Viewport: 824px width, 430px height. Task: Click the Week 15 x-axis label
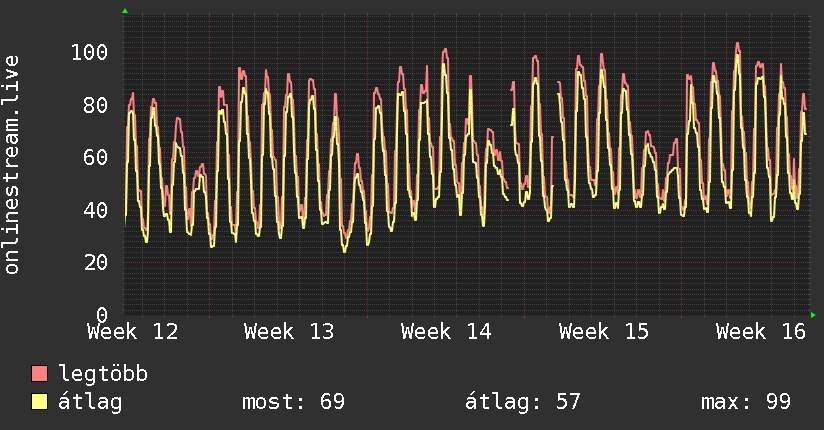[604, 332]
